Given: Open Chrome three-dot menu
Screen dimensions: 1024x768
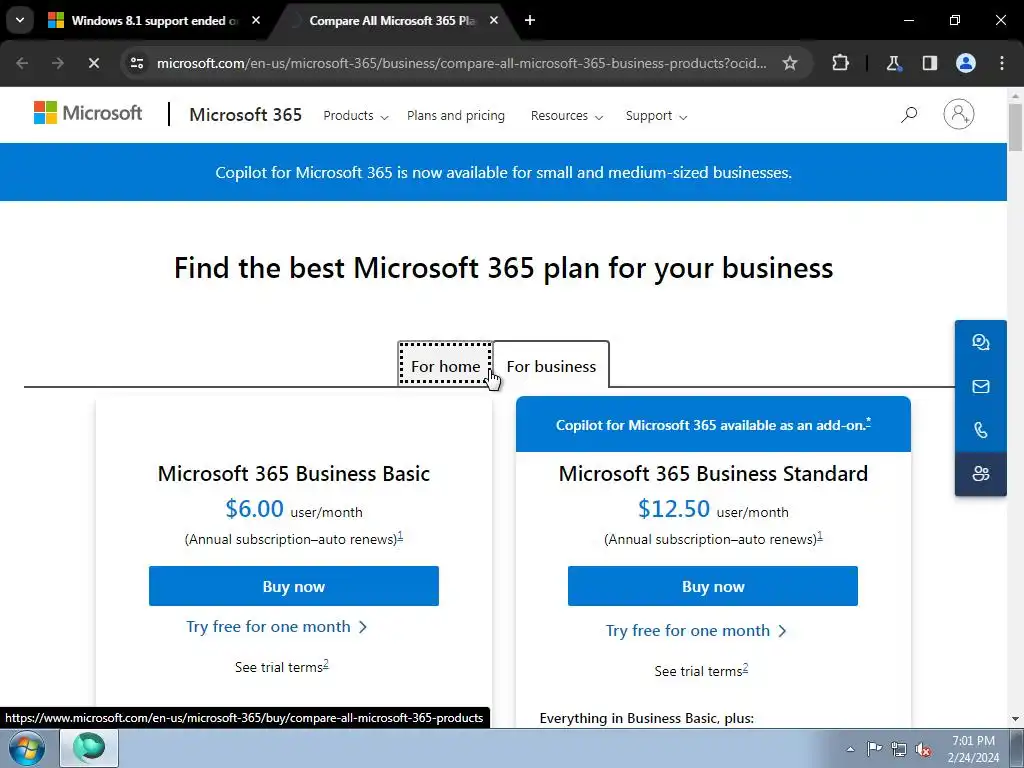Looking at the screenshot, I should pyautogui.click(x=1002, y=63).
